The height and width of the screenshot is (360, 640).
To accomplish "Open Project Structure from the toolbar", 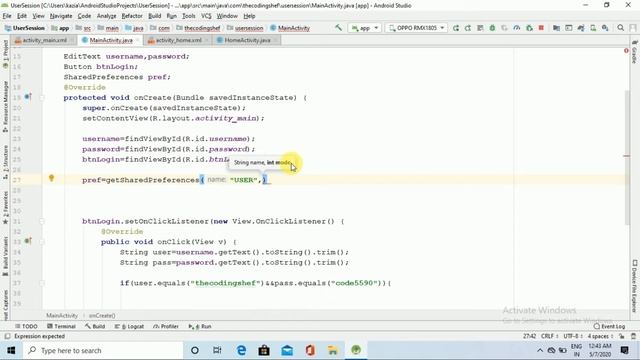I will point(556,28).
